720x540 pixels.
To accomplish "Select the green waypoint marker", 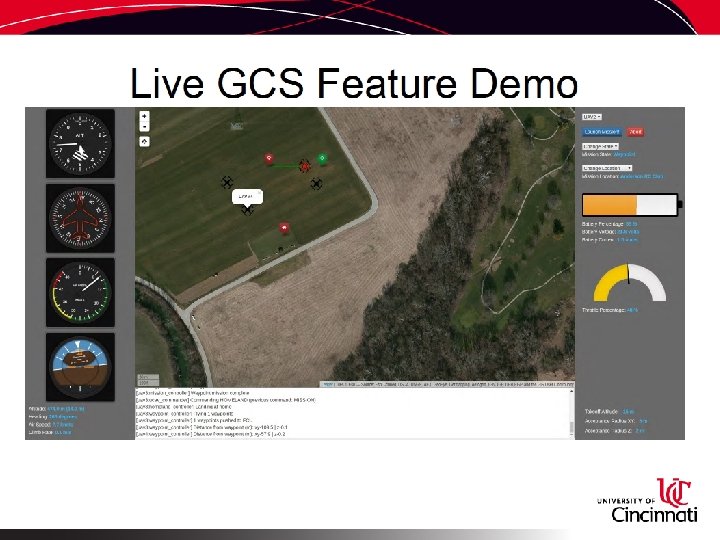I will click(322, 158).
